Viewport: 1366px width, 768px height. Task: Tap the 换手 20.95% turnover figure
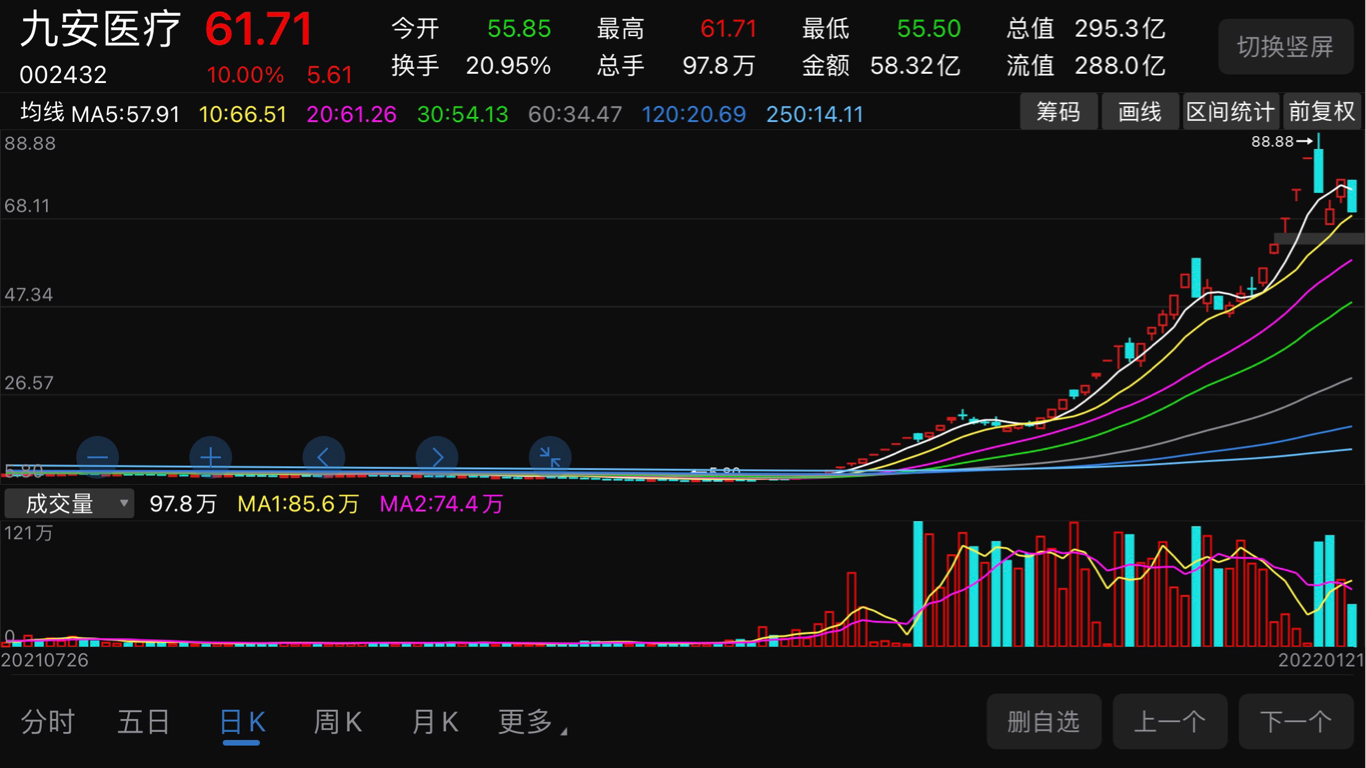coord(471,67)
